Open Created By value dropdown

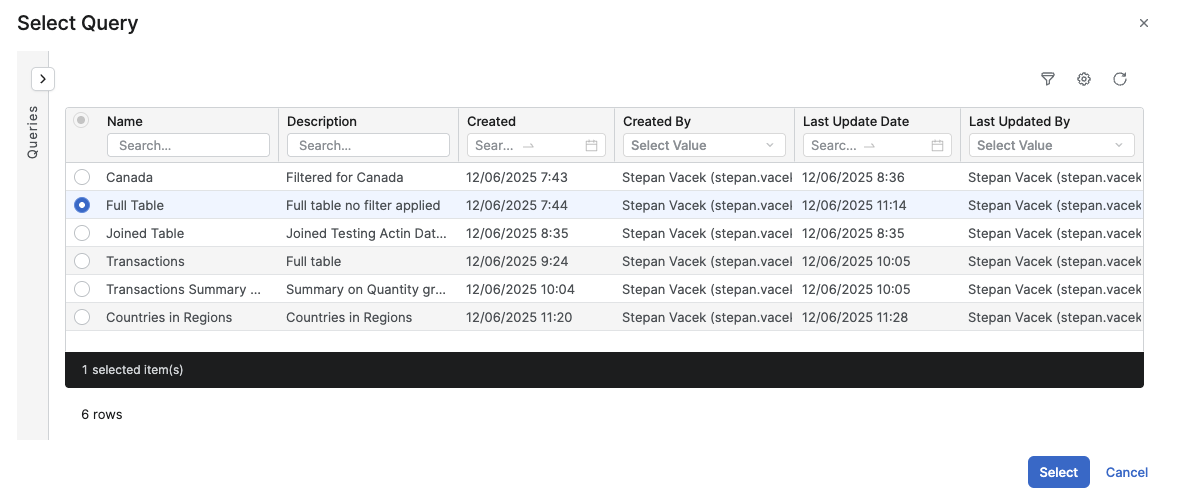(704, 145)
